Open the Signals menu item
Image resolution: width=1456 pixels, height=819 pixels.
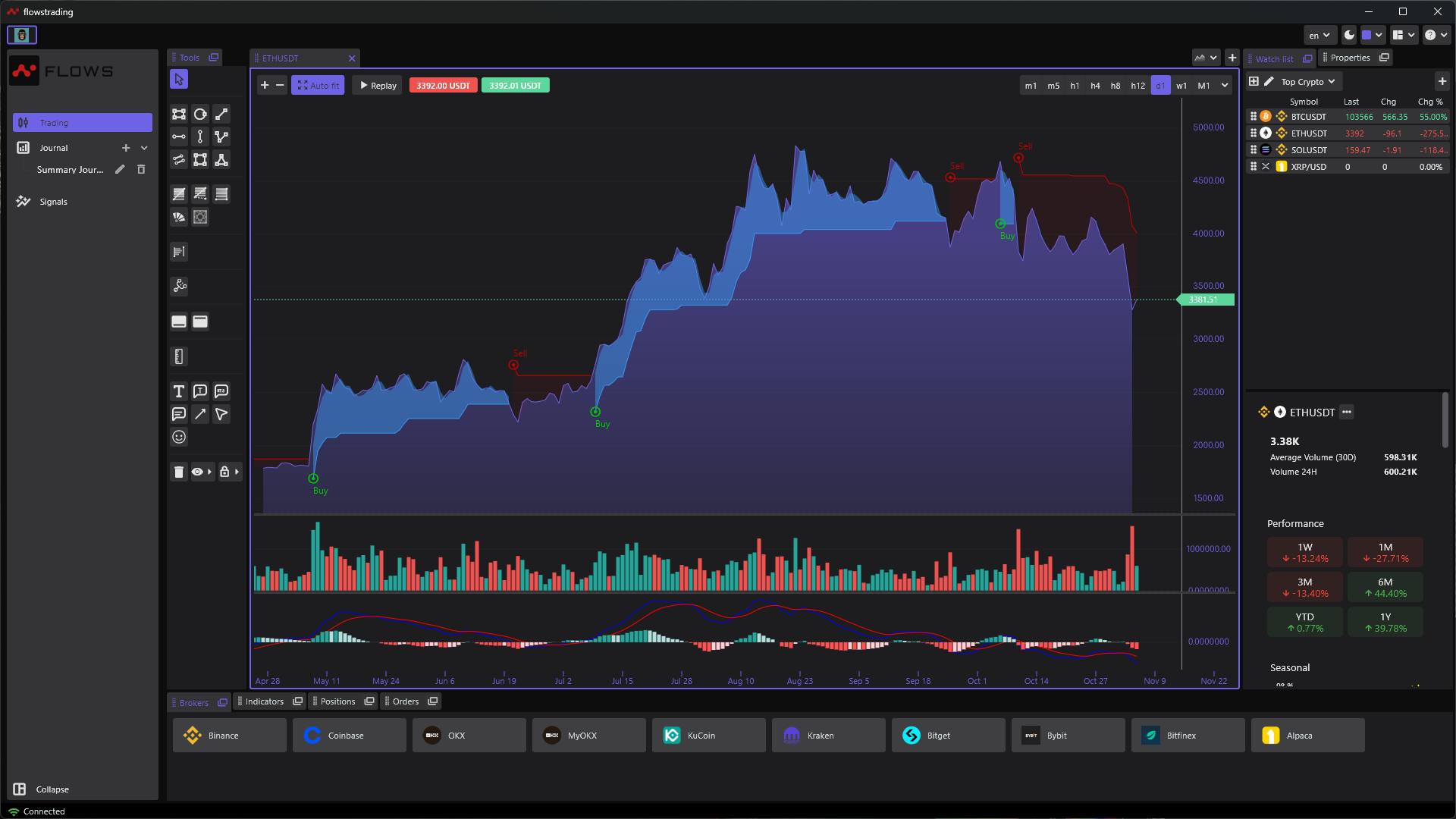[53, 202]
